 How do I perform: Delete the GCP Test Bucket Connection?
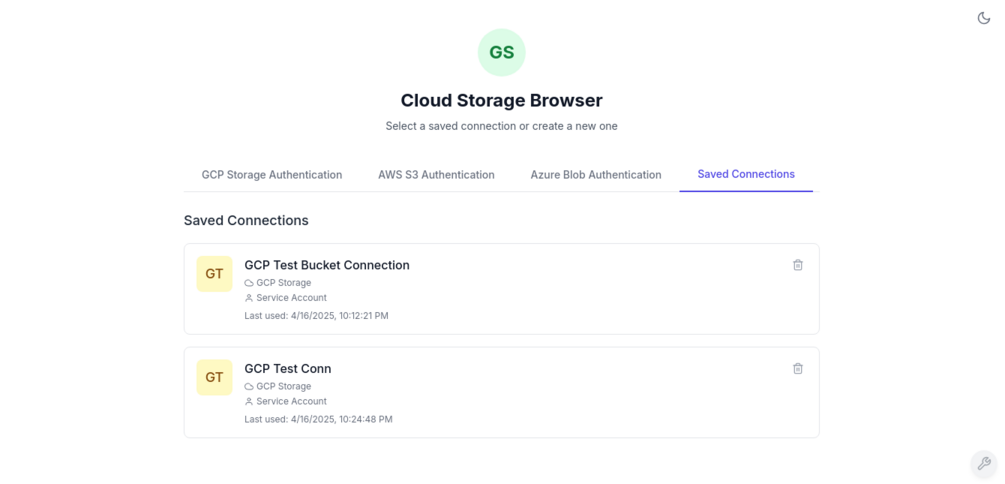point(797,265)
